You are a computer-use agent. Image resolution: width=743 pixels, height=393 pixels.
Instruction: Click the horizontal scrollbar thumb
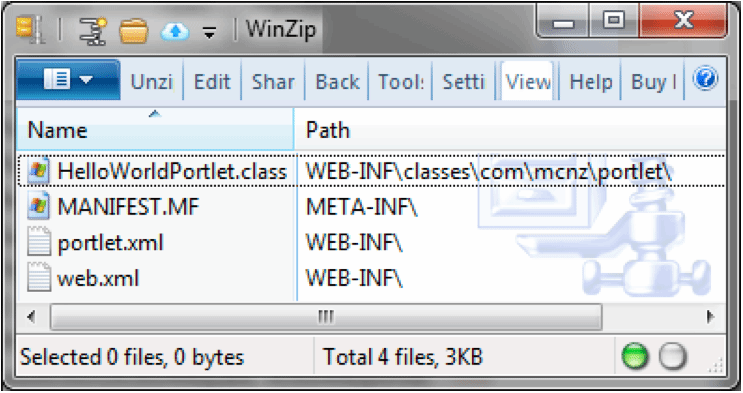pos(326,316)
